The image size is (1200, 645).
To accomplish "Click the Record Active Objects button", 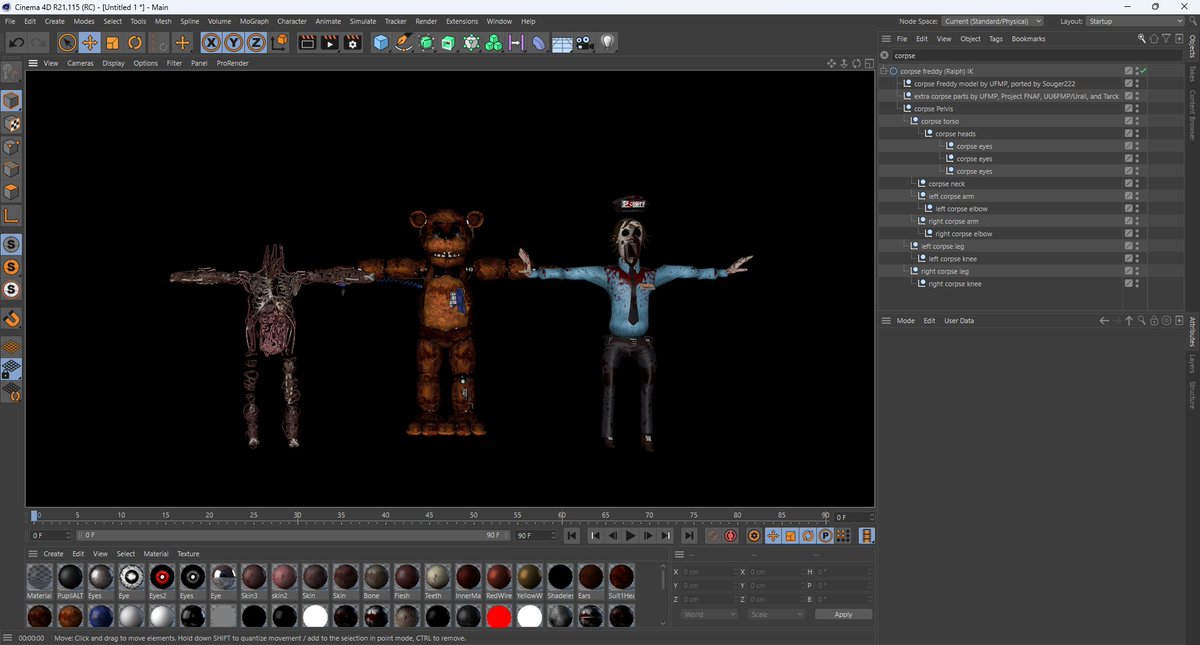I will click(713, 536).
